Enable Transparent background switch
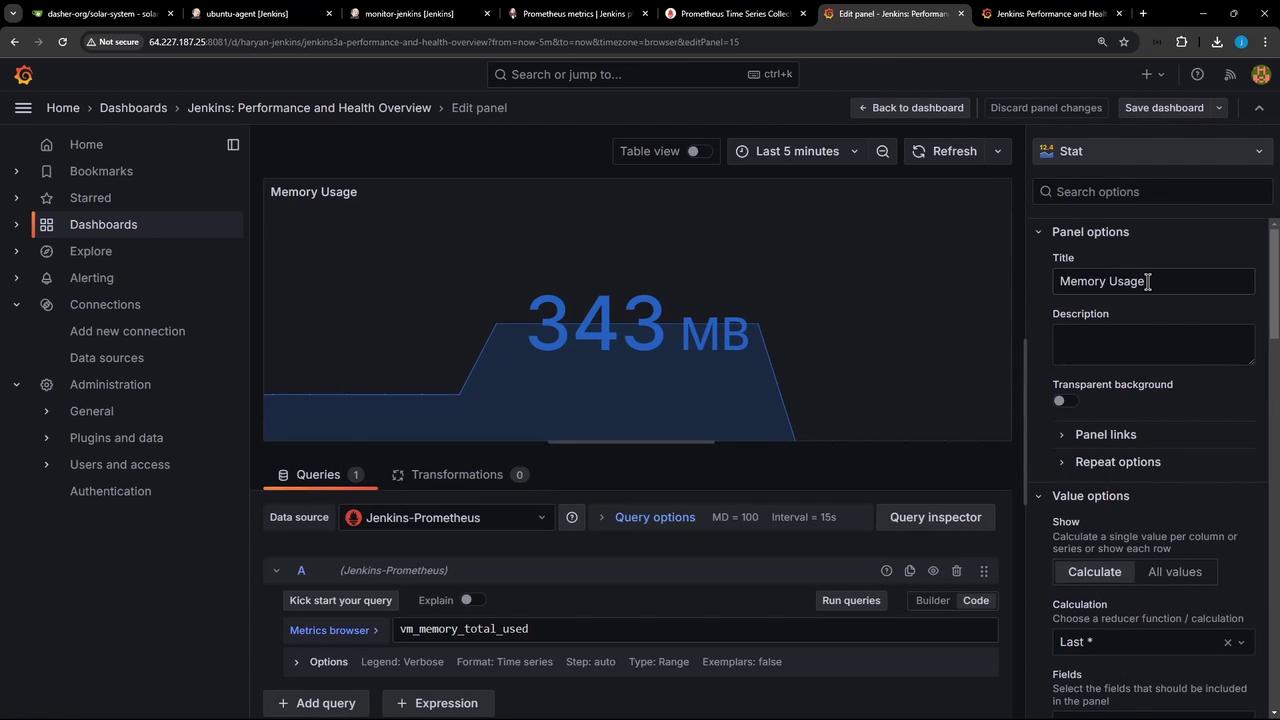 (1065, 401)
